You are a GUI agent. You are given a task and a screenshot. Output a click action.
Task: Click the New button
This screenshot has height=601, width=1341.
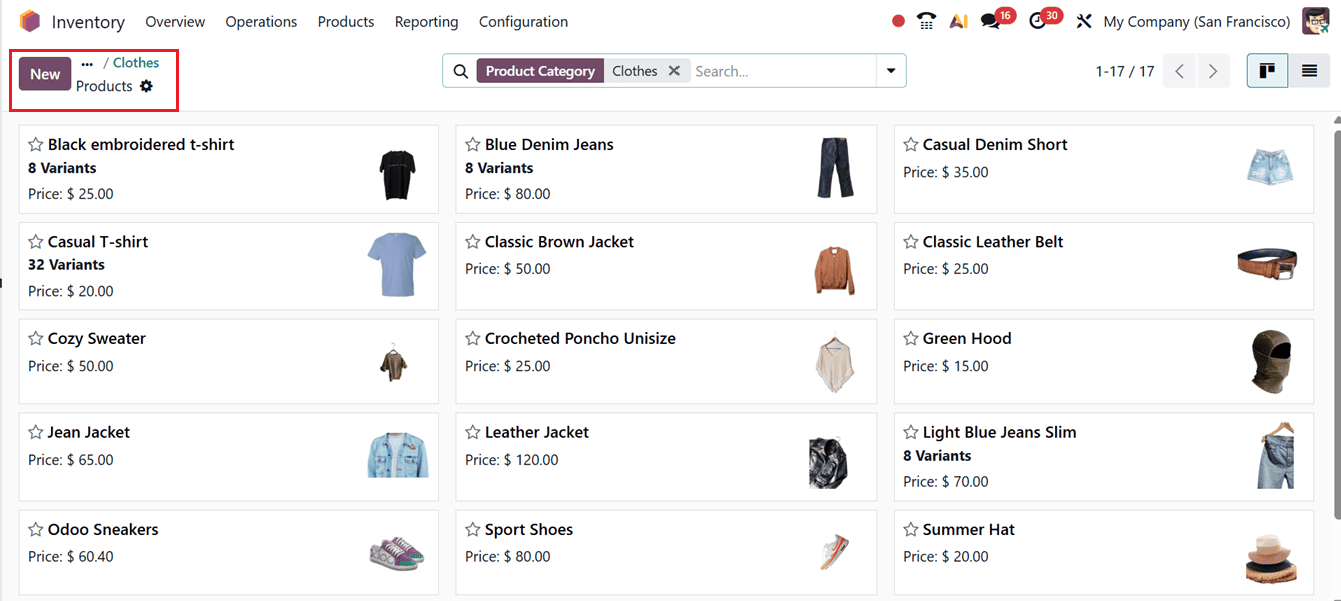point(44,73)
